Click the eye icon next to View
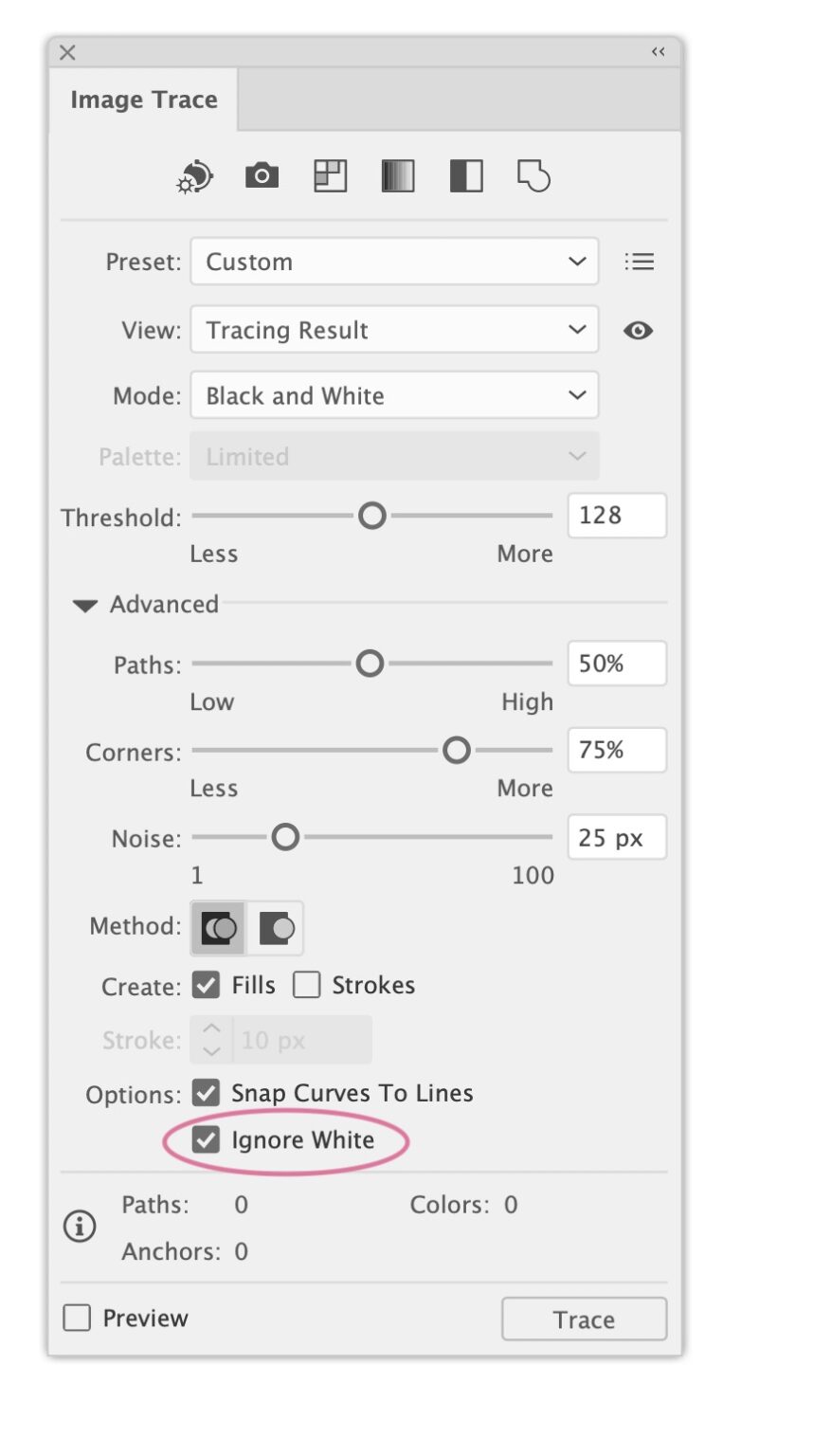Viewport: 831px width, 1456px height. point(638,330)
